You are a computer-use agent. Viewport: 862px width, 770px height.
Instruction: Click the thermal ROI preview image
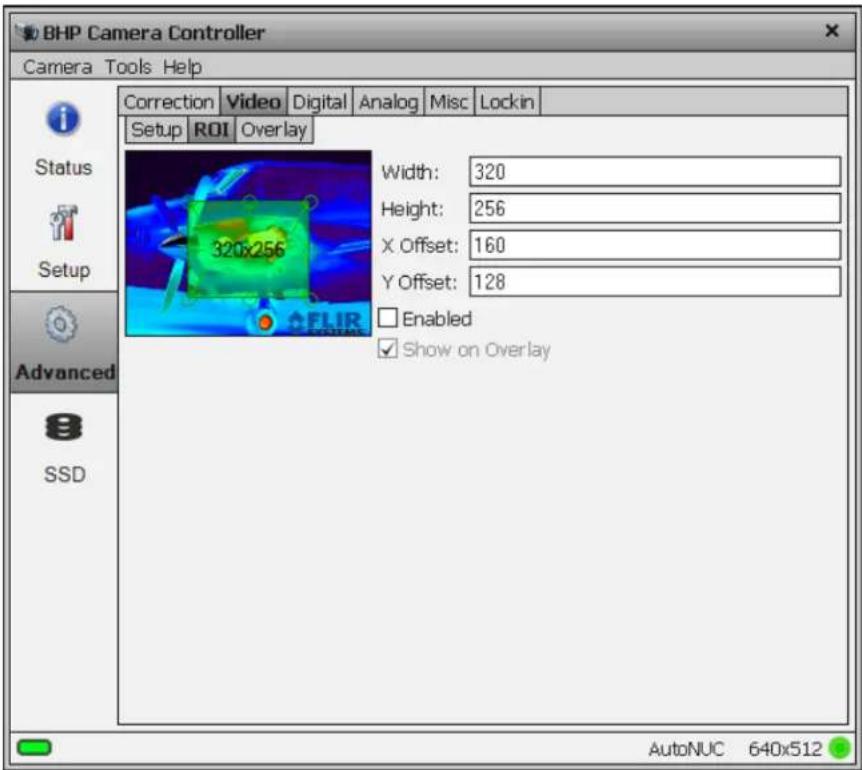point(248,243)
